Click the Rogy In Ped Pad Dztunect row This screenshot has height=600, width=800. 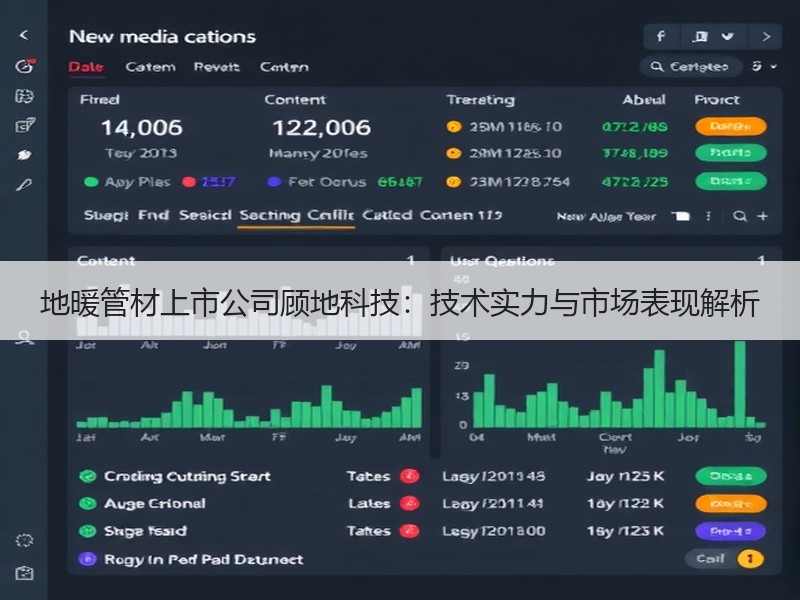204,560
